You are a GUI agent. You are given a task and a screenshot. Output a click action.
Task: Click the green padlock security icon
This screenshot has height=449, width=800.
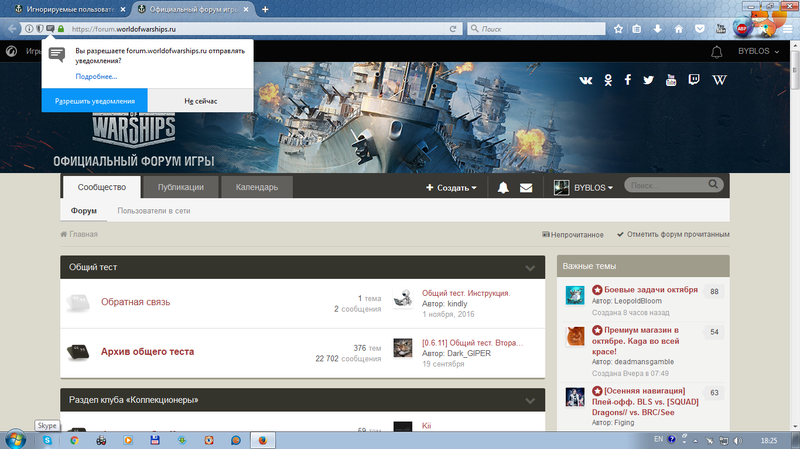point(61,29)
